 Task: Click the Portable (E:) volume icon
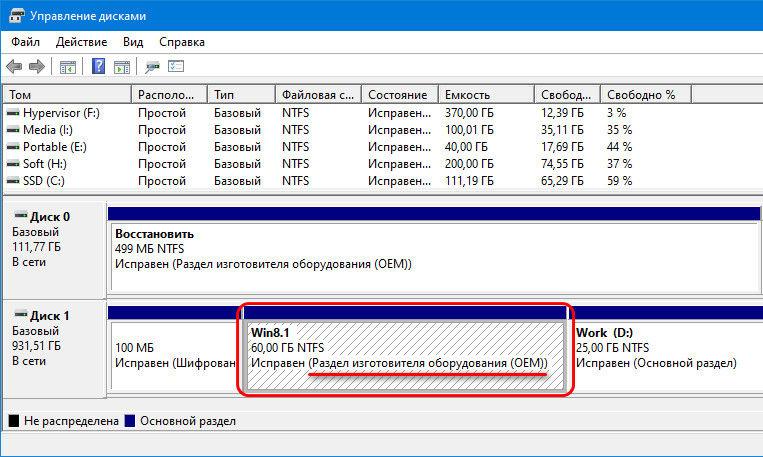[x=13, y=147]
